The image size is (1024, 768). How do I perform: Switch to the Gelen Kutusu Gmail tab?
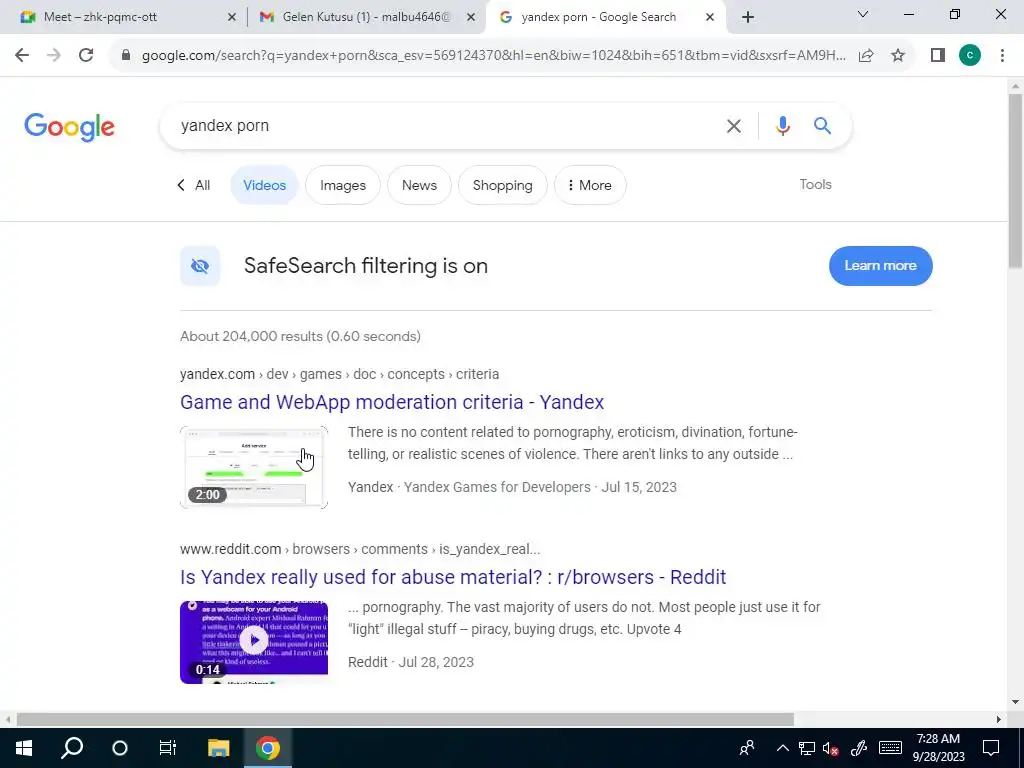[366, 18]
